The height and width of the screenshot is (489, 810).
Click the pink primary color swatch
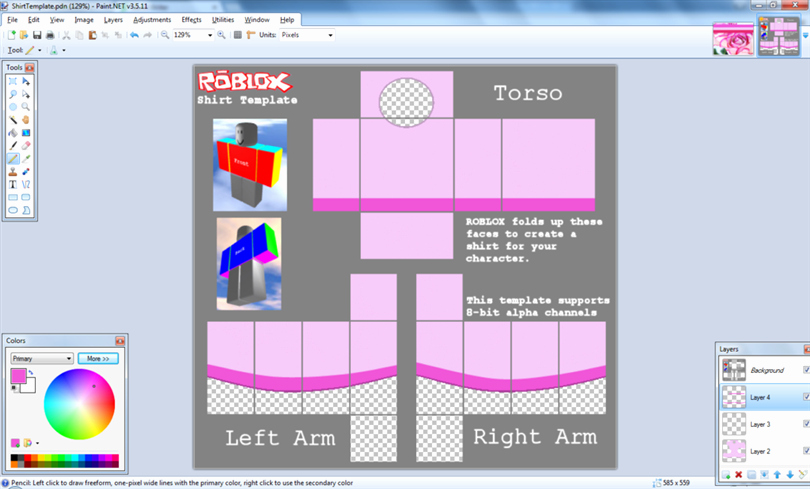tap(18, 376)
